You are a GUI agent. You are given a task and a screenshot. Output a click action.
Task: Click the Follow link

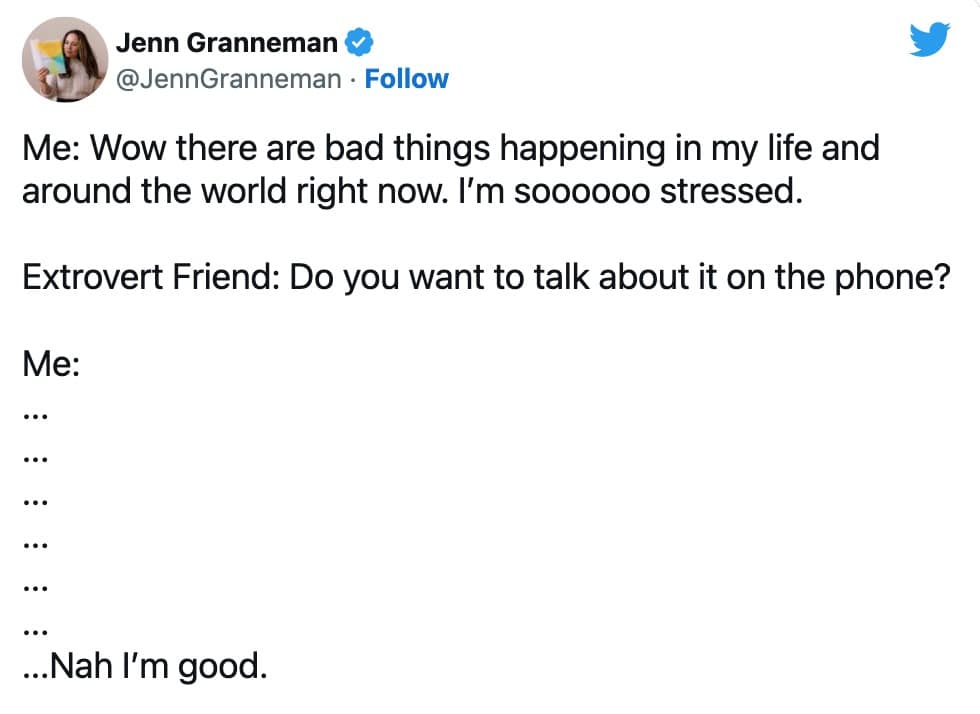pos(406,79)
